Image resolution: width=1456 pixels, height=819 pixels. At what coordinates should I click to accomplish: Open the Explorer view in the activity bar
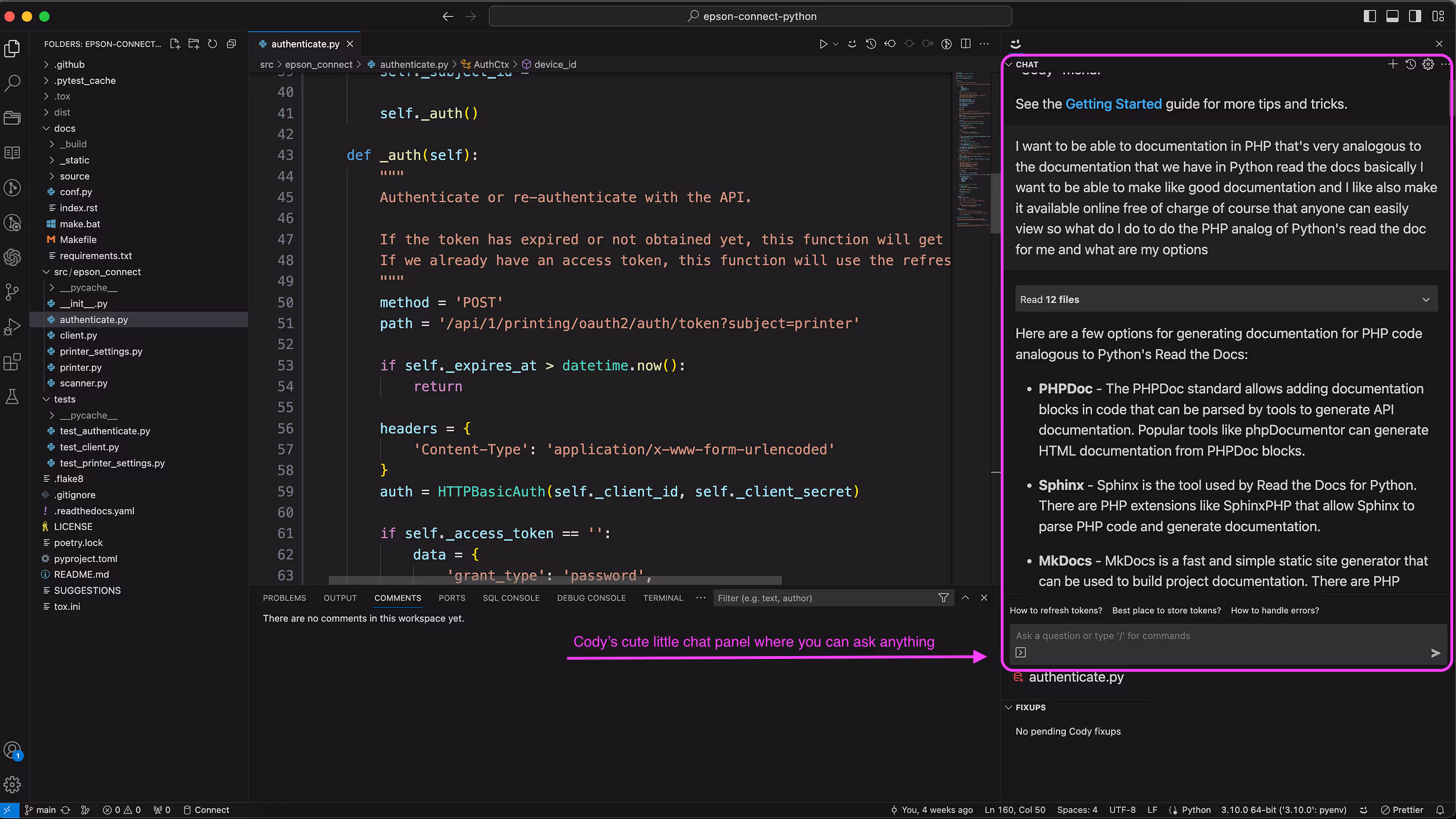(12, 49)
